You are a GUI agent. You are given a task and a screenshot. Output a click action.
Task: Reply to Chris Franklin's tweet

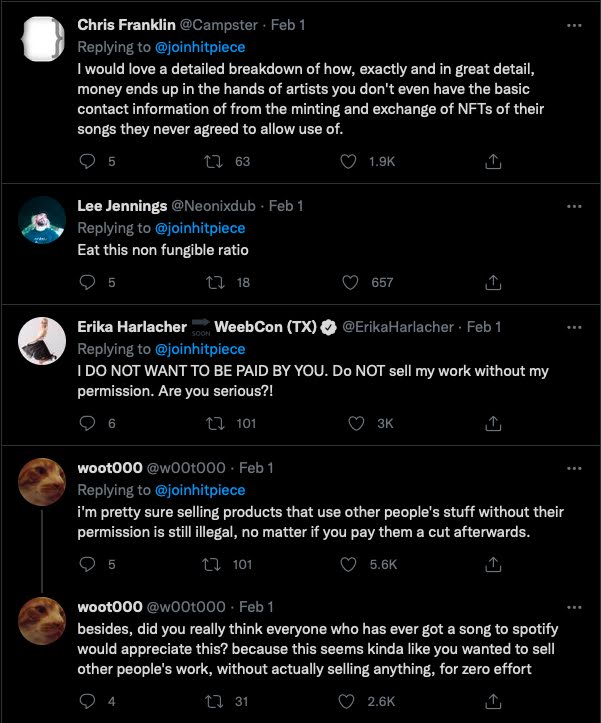(x=88, y=161)
